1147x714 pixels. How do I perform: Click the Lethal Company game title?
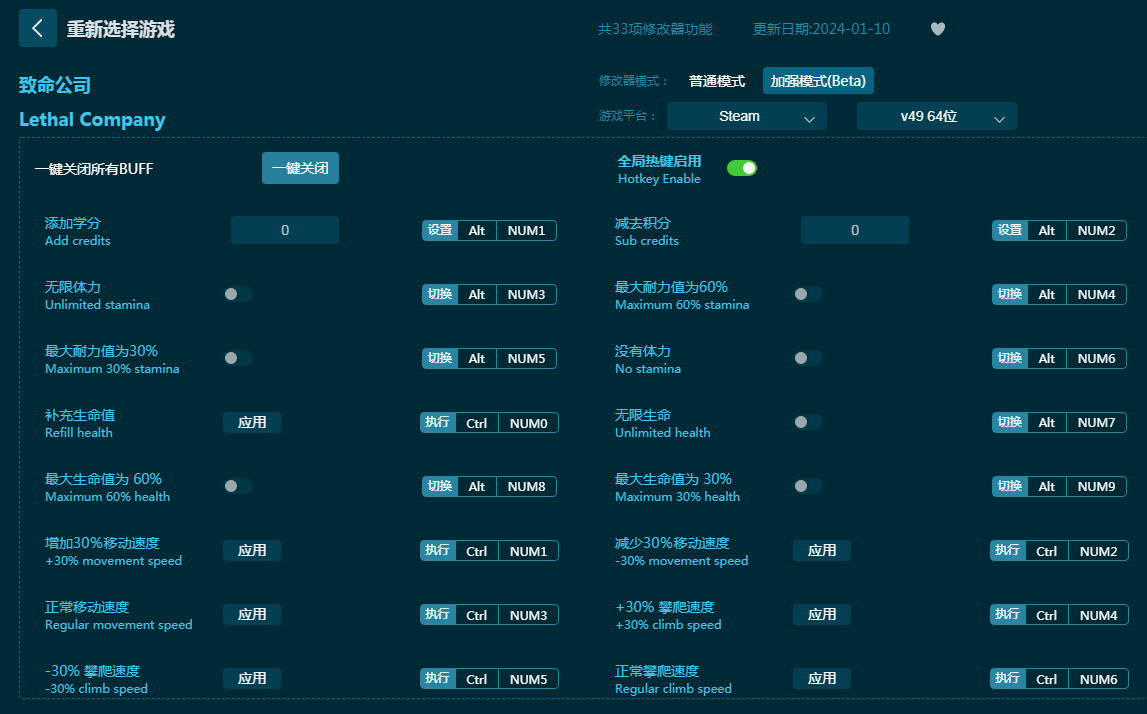pos(92,119)
